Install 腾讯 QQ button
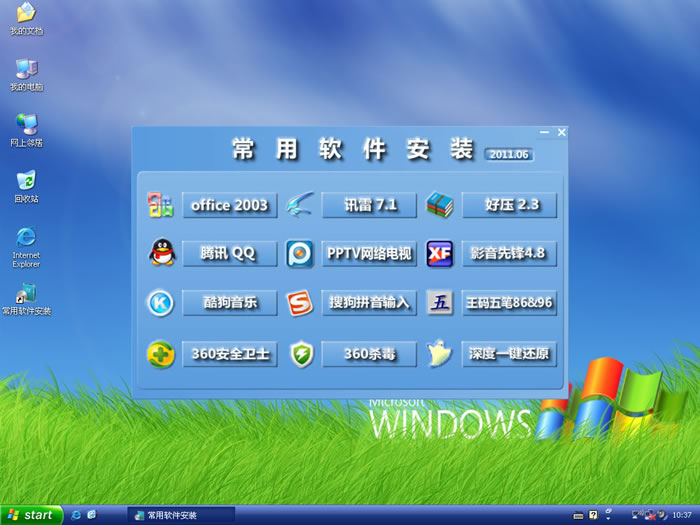The width and height of the screenshot is (700, 525). [230, 254]
